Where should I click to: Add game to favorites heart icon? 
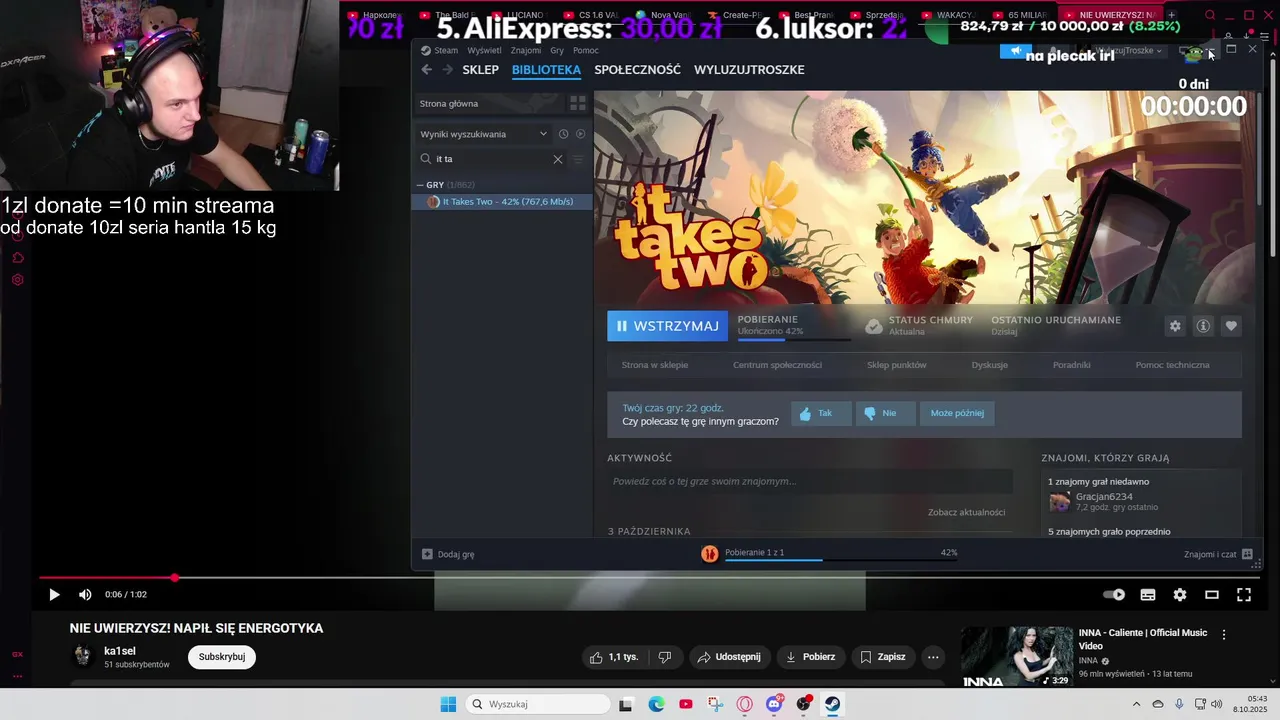[1231, 326]
